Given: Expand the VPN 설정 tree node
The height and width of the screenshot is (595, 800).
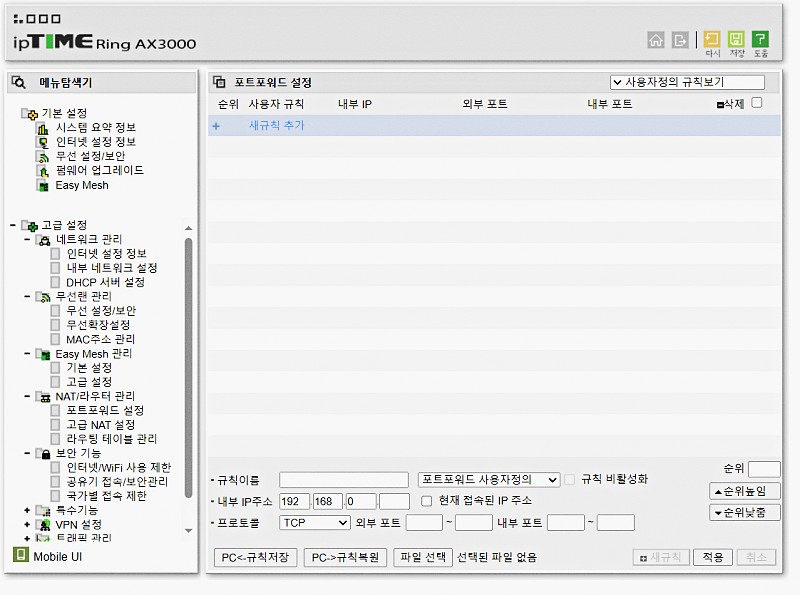Looking at the screenshot, I should click(x=27, y=524).
